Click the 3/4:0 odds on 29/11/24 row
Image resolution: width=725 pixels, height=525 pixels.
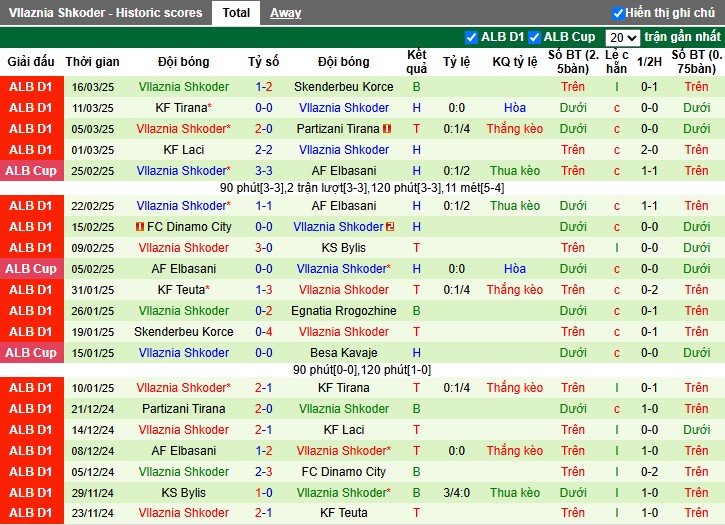pos(456,493)
